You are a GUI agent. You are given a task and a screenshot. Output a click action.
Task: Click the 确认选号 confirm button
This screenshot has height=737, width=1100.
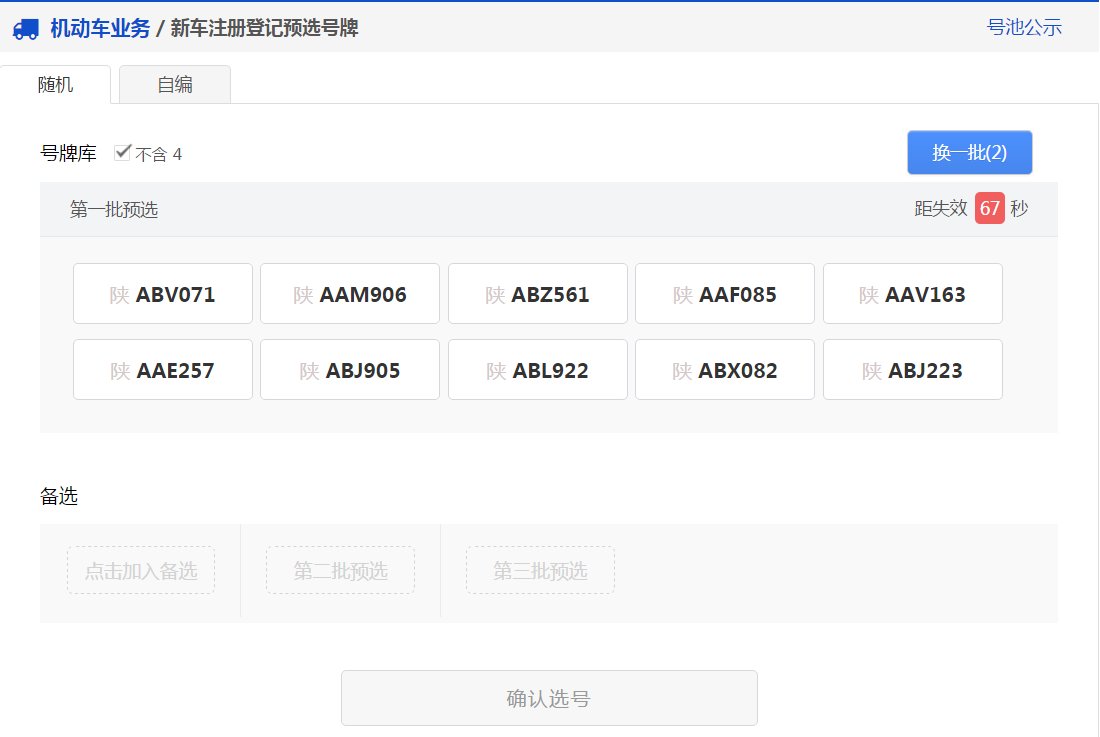click(549, 697)
